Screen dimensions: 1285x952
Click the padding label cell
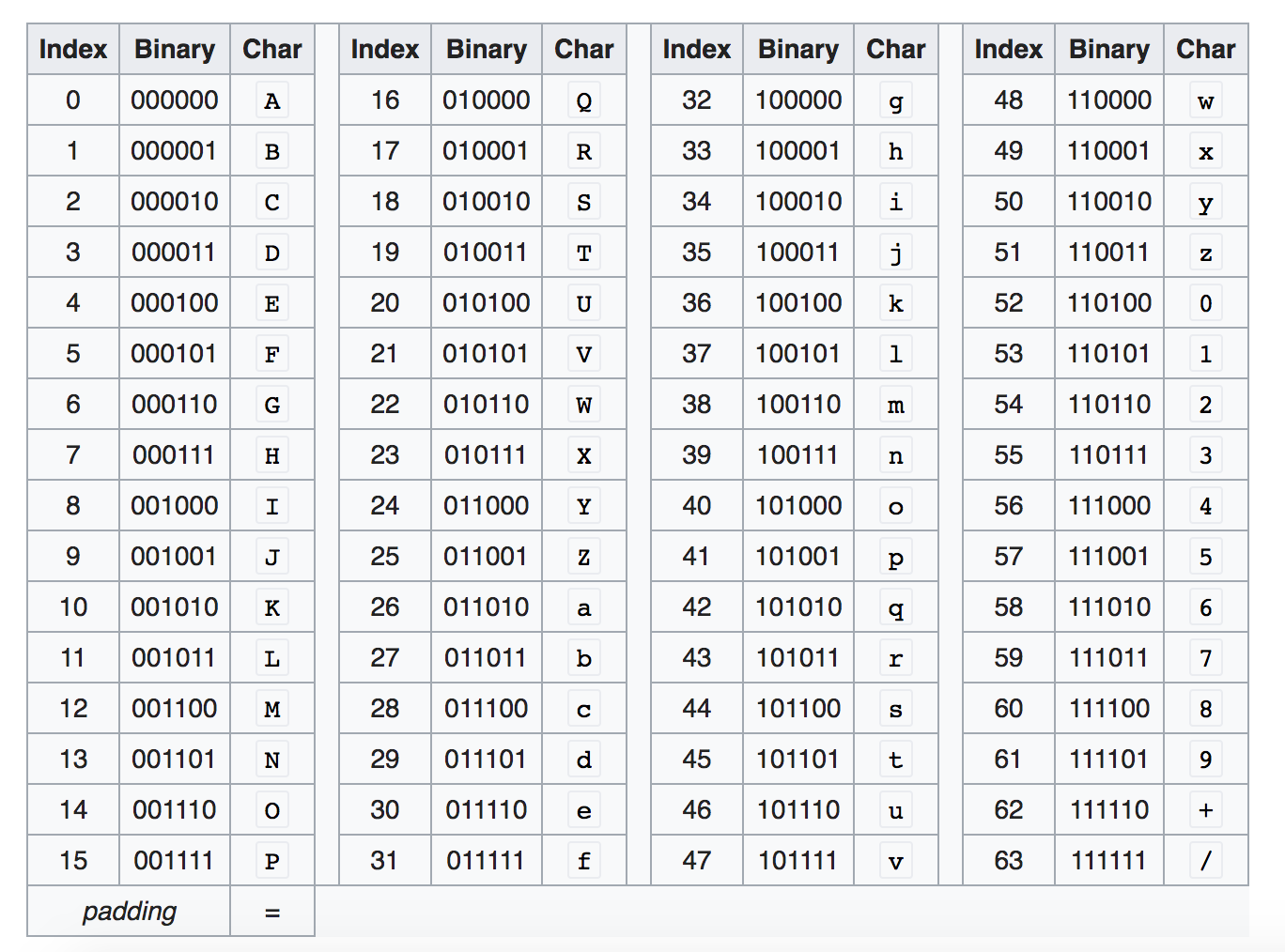tap(129, 911)
